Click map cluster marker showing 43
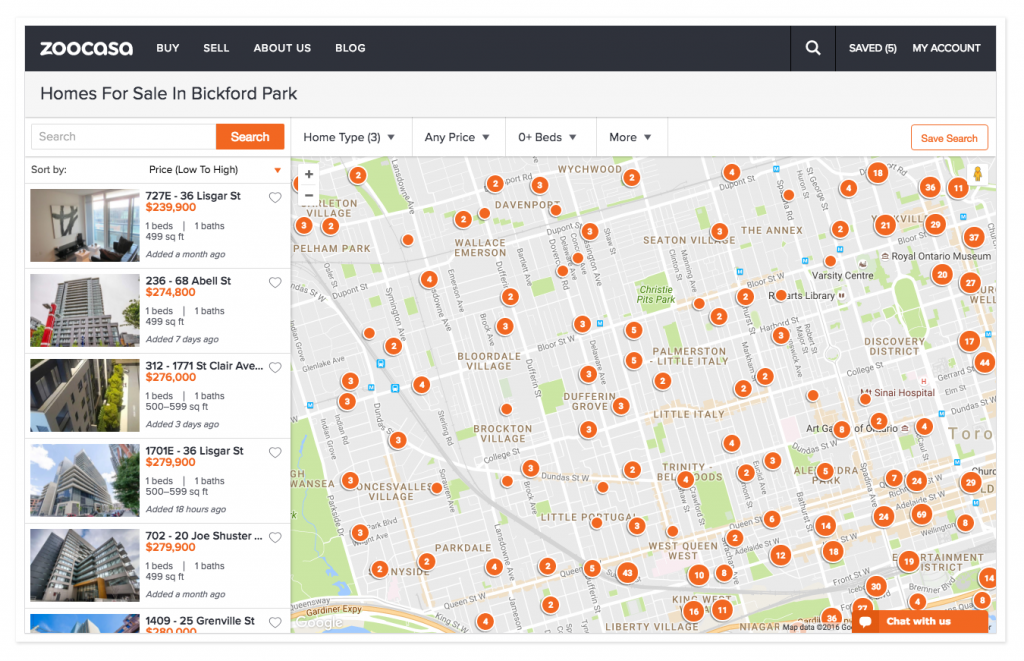The width and height of the screenshot is (1024, 661). (x=627, y=573)
